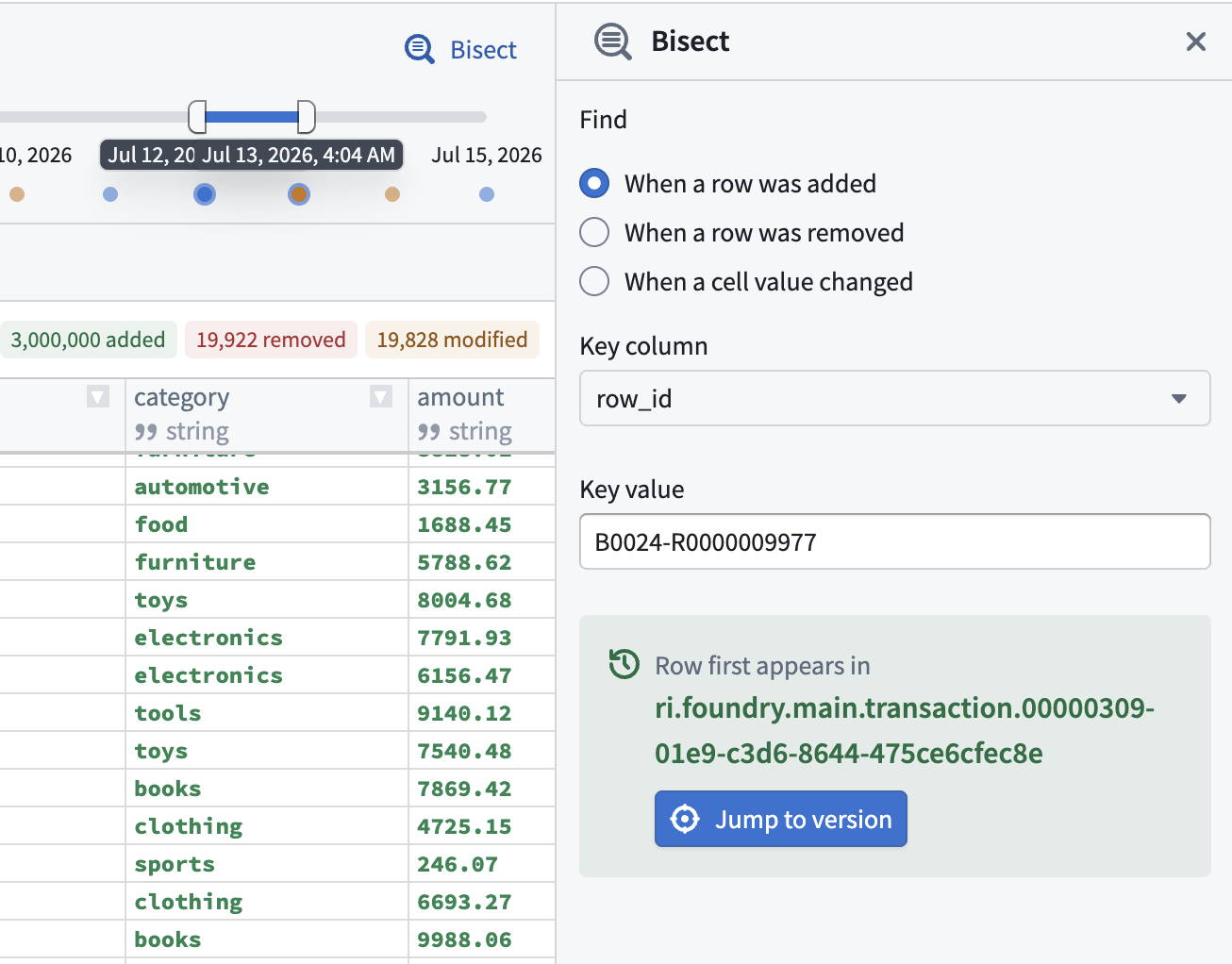Image resolution: width=1232 pixels, height=964 pixels.
Task: Click the Jul 13, 2026, 4:04 AM tooltip
Action: [300, 155]
